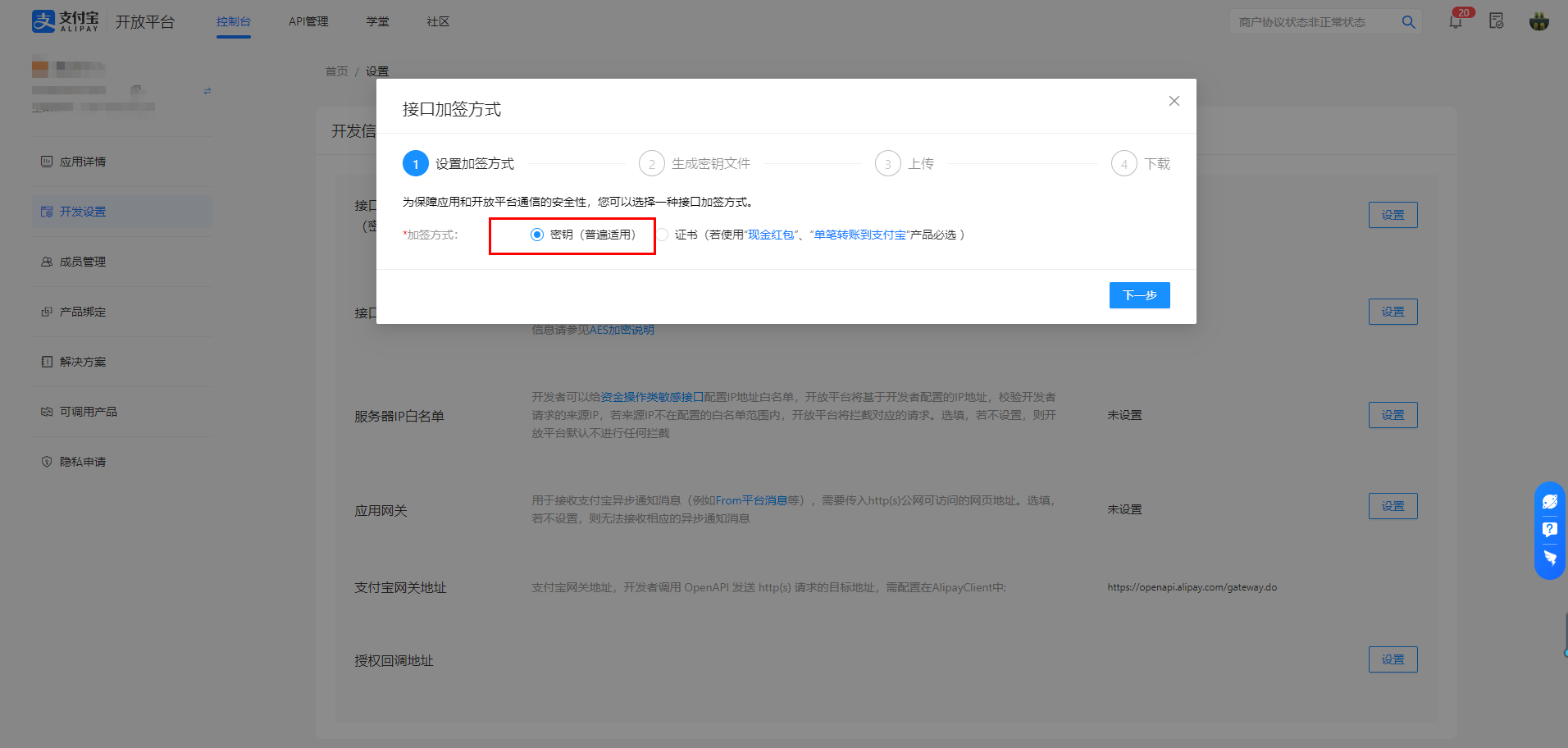
Task: Click step 4 下载 circle
Action: click(1124, 164)
